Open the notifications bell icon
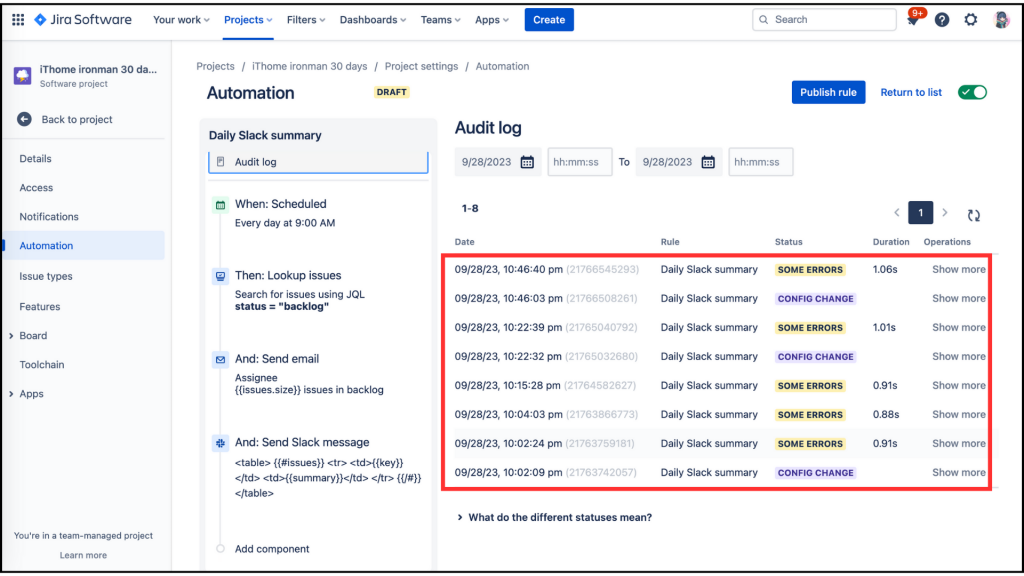Viewport: 1024px width, 576px height. 912,20
